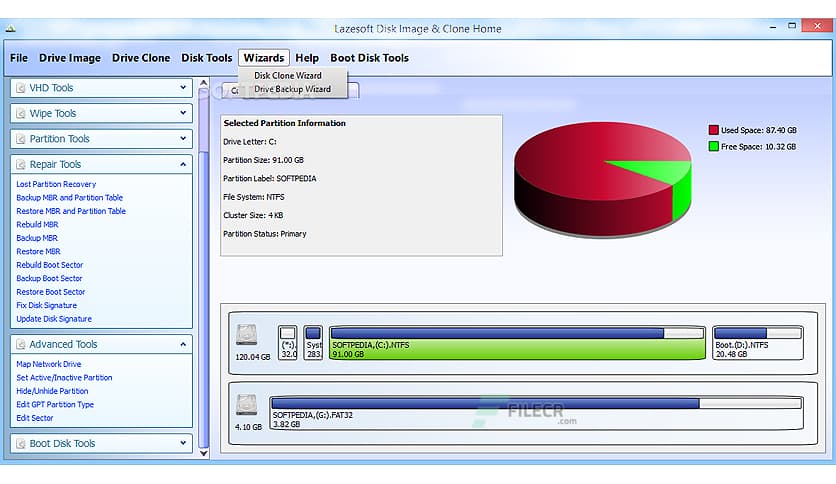
Task: Expand the Wipe Tools section
Action: [183, 113]
